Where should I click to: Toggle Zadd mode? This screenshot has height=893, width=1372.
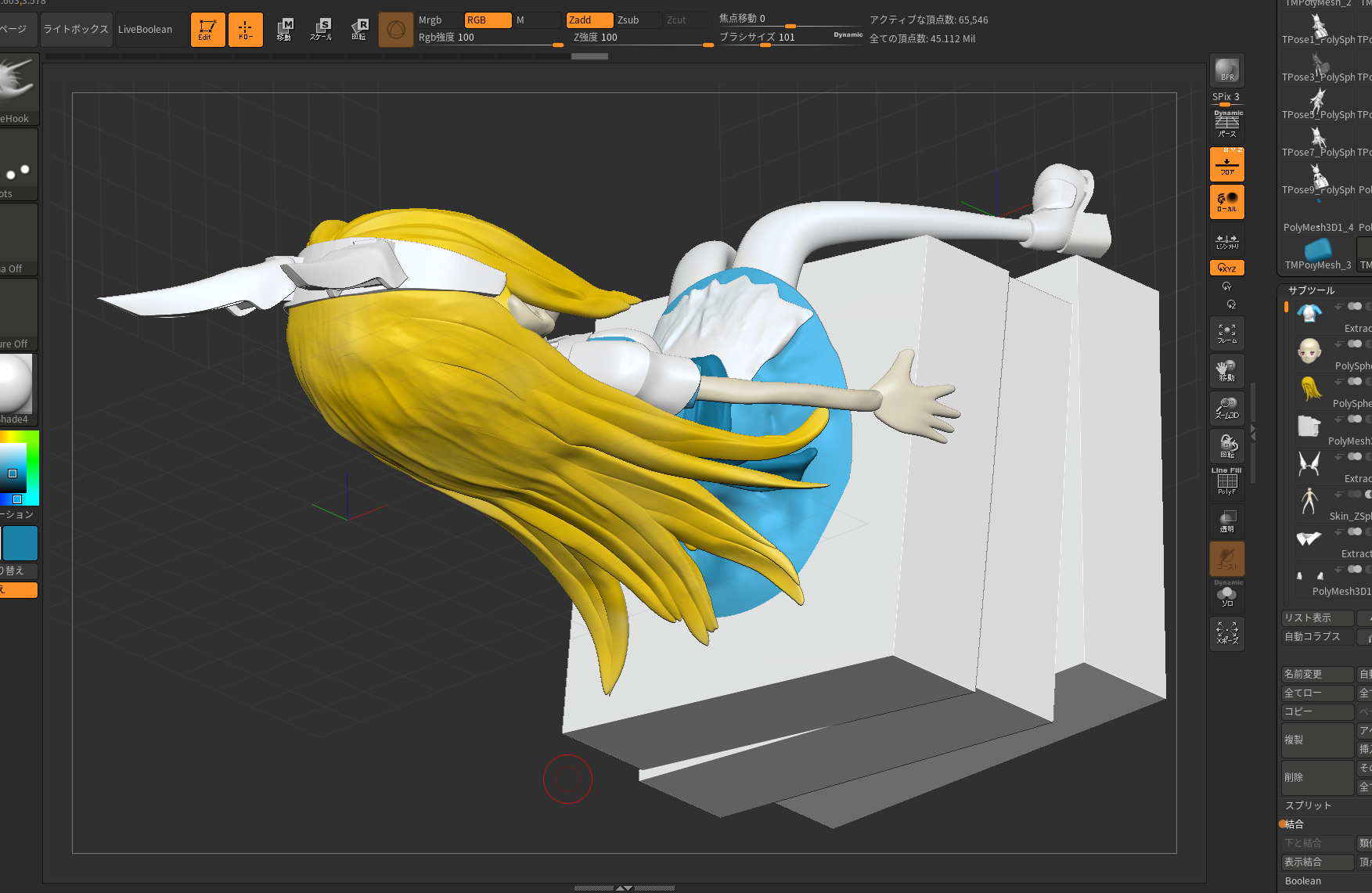tap(589, 20)
